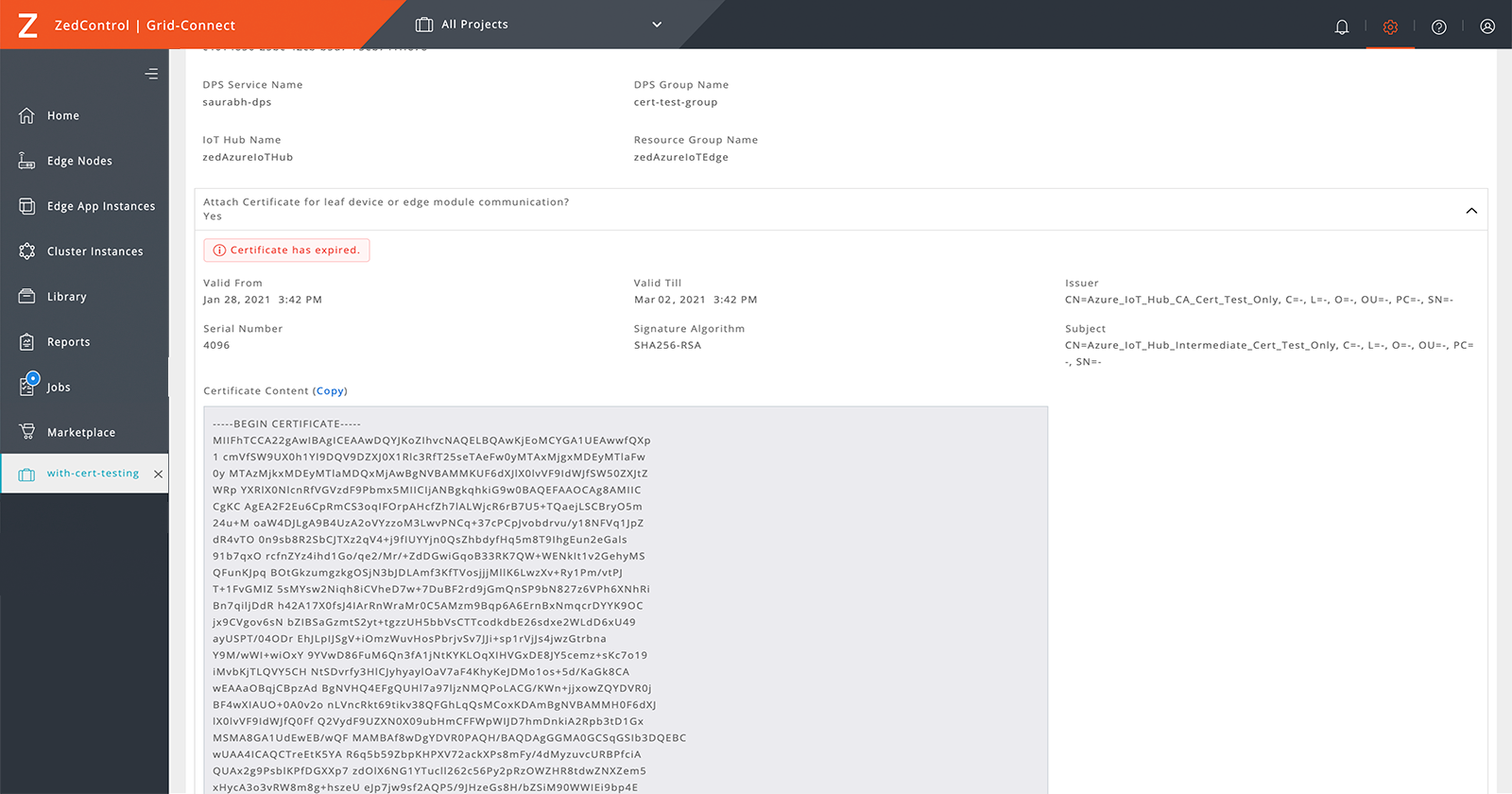This screenshot has width=1512, height=794.
Task: Click inside the certificate content box
Action: pos(626,600)
